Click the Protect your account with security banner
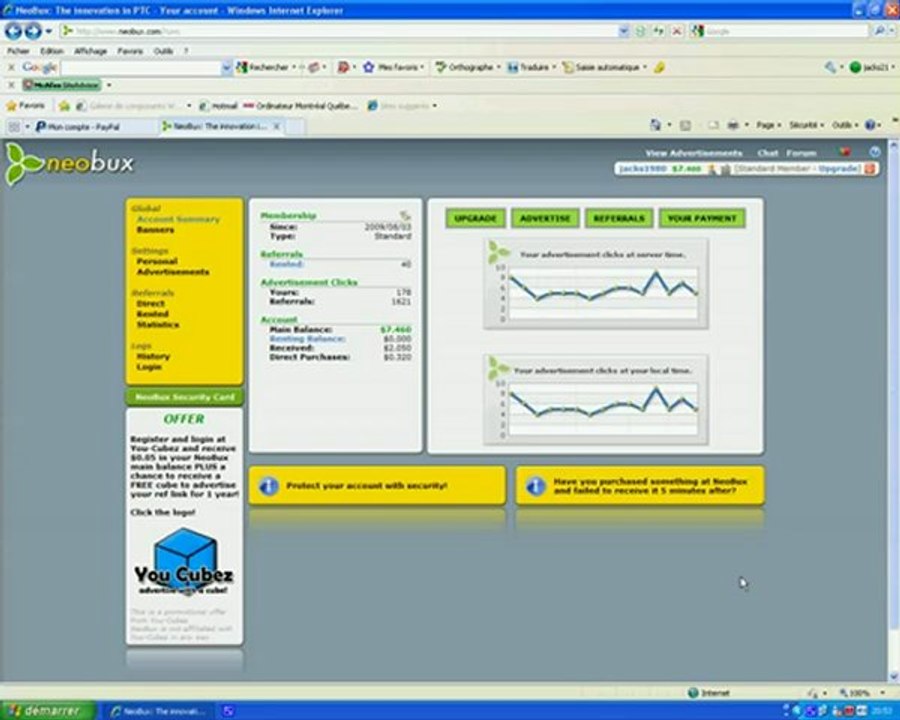 tap(377, 486)
